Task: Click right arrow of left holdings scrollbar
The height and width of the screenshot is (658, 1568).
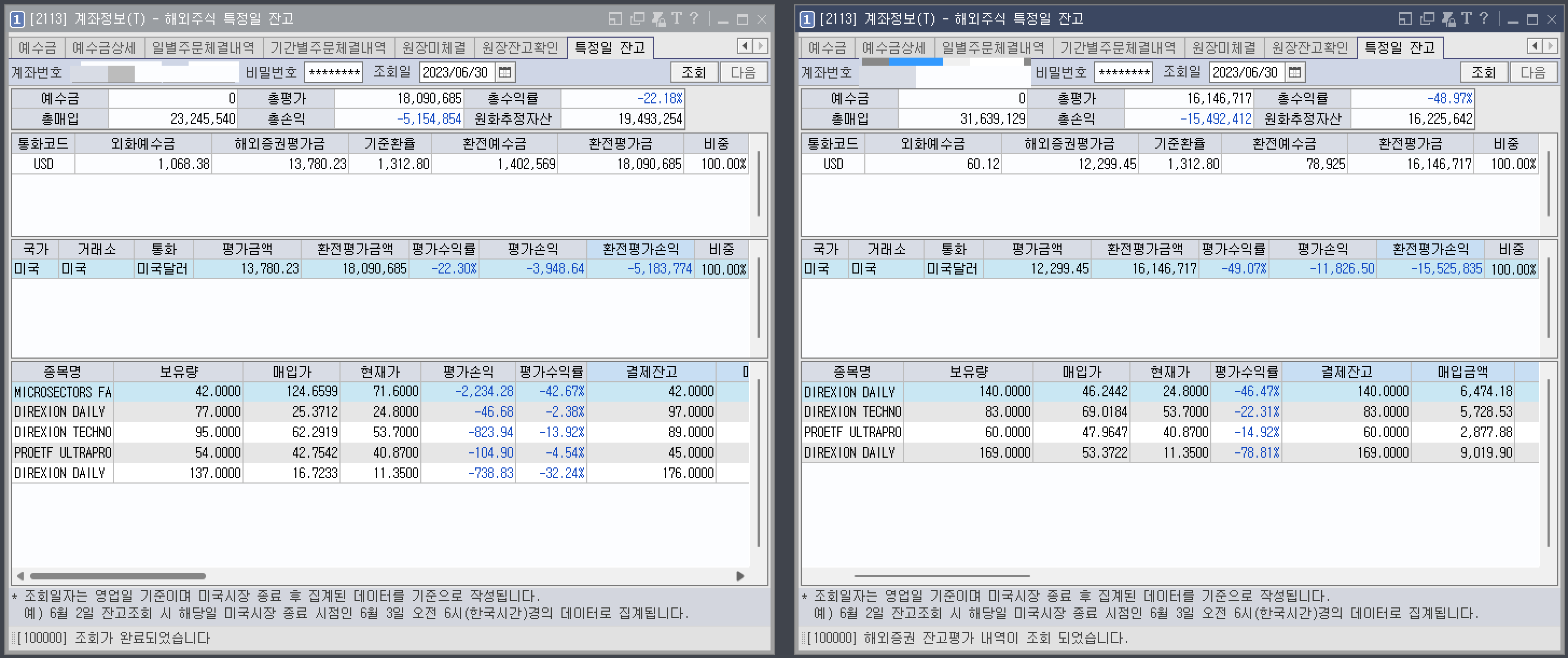Action: click(740, 576)
